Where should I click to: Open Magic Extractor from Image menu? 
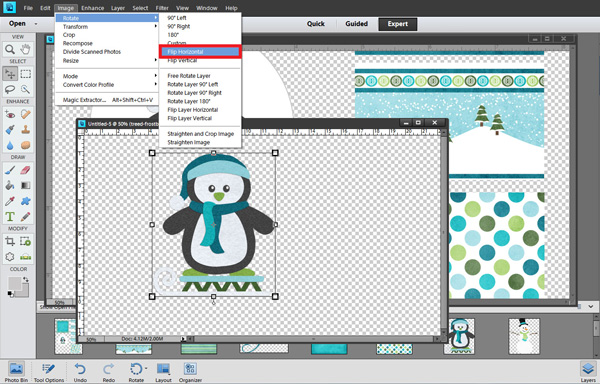pyautogui.click(x=107, y=100)
